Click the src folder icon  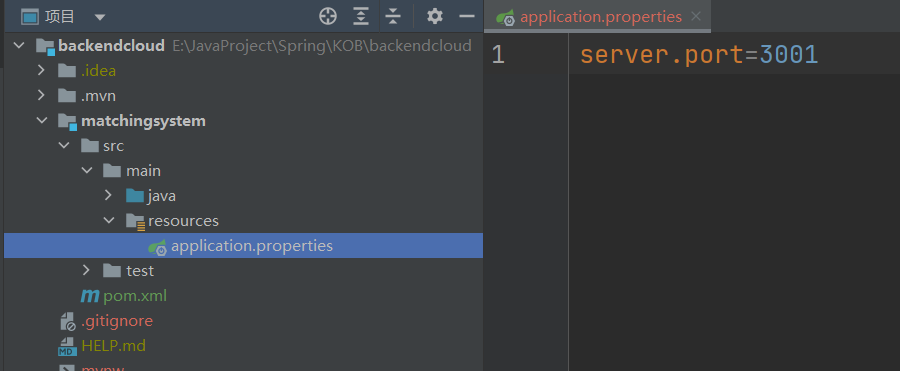coord(90,146)
